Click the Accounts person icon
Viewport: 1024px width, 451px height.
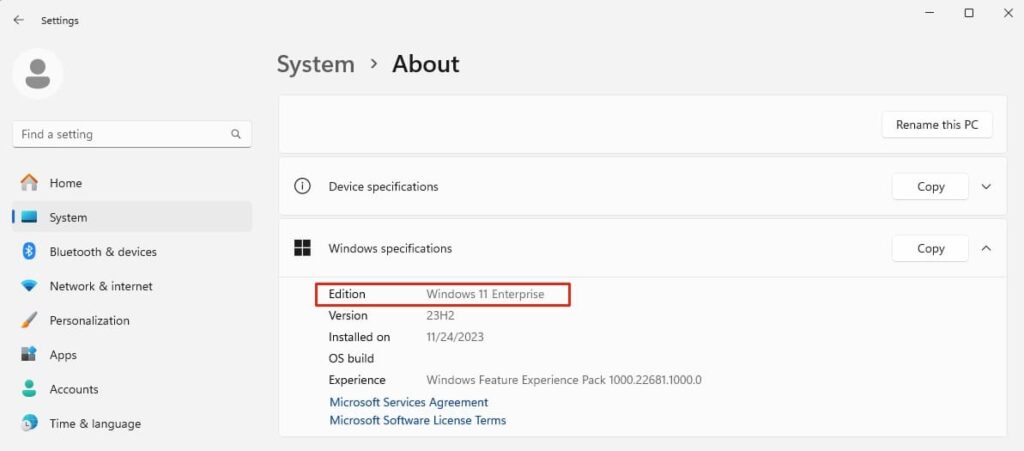(x=29, y=389)
